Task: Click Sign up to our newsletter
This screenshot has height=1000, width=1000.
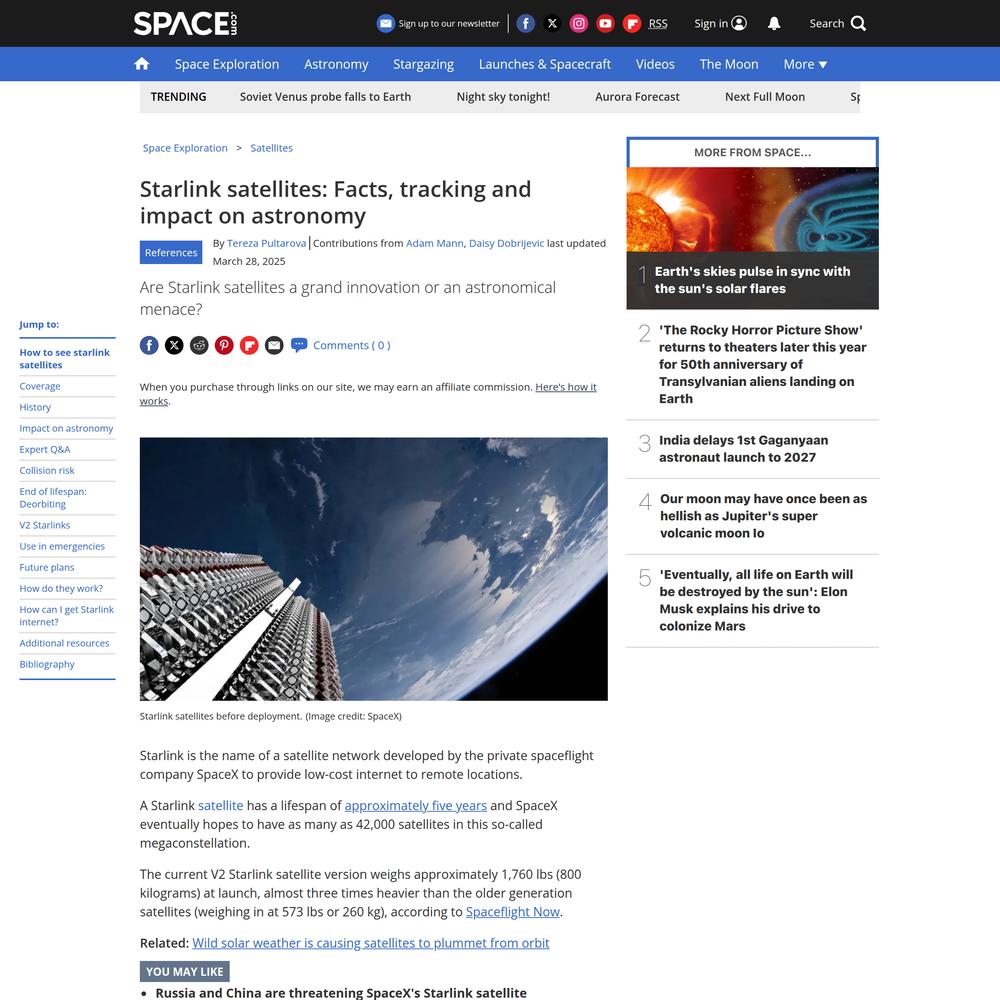Action: pyautogui.click(x=449, y=24)
